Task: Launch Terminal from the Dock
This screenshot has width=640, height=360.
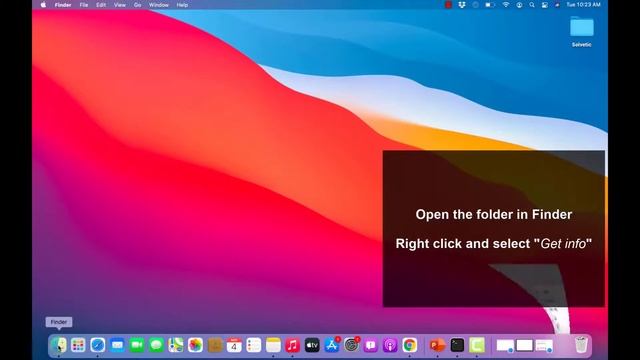Action: 457,345
